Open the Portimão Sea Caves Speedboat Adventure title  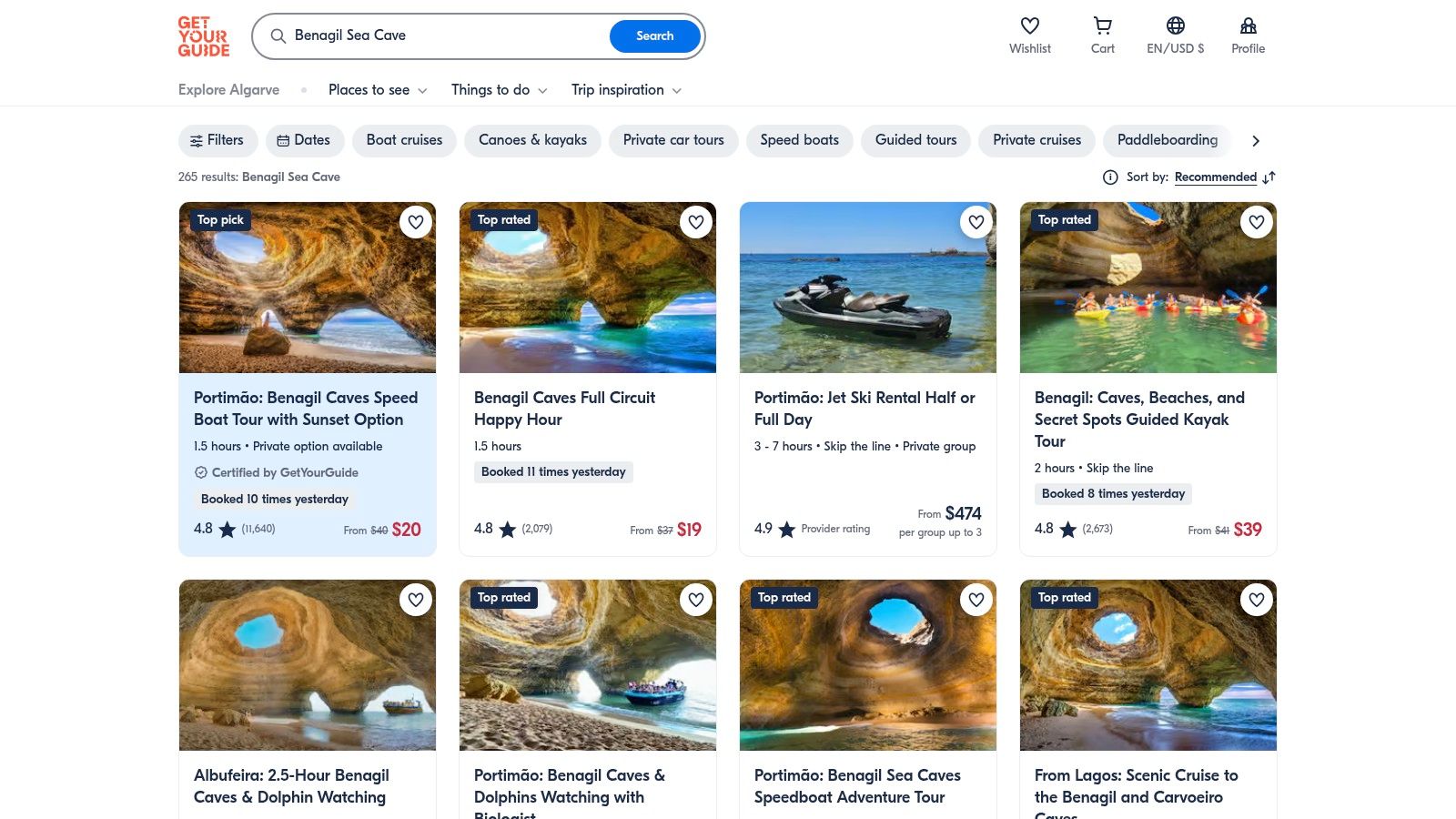tap(857, 786)
